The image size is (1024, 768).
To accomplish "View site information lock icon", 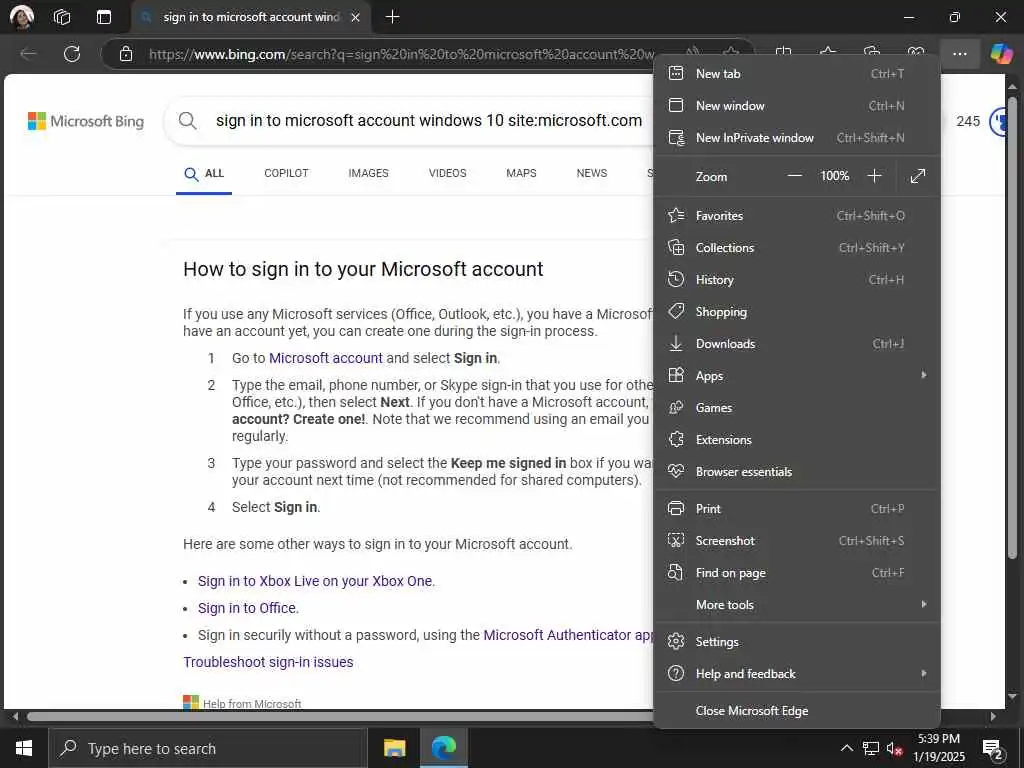I will click(126, 54).
